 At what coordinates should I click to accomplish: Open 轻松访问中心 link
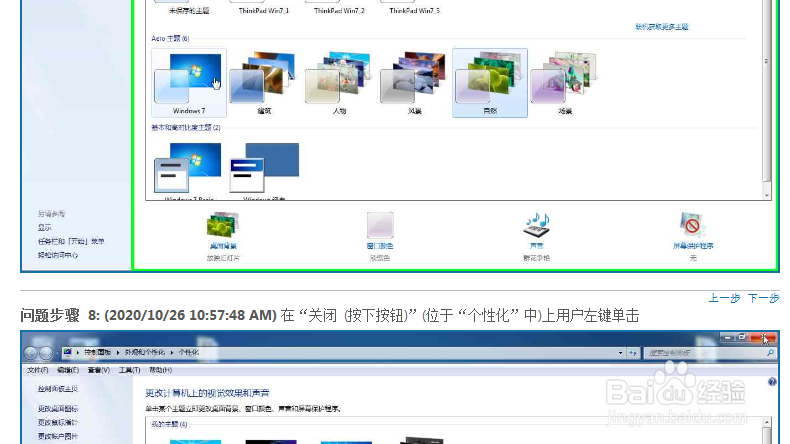pyautogui.click(x=58, y=255)
